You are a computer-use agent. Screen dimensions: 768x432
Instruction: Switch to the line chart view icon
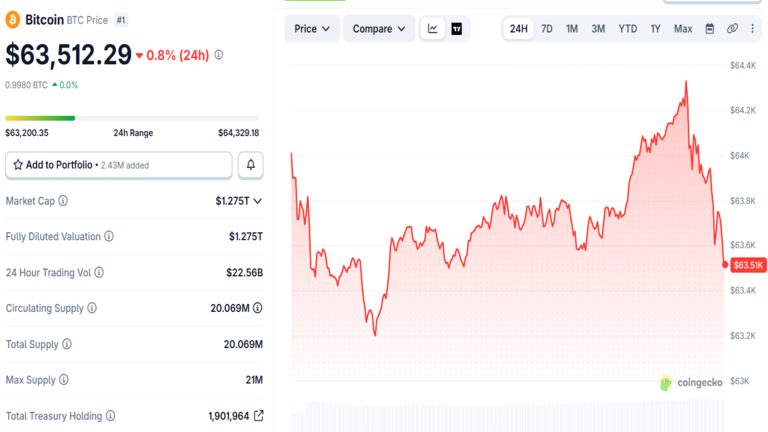point(432,29)
